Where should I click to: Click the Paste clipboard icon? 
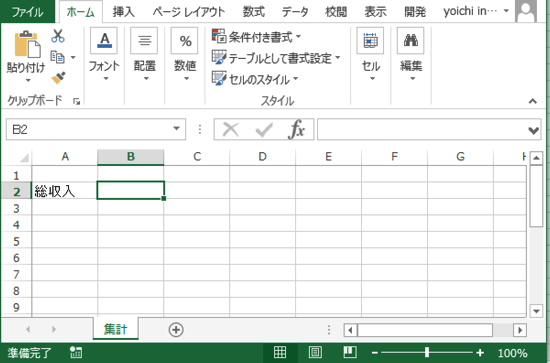tap(27, 44)
